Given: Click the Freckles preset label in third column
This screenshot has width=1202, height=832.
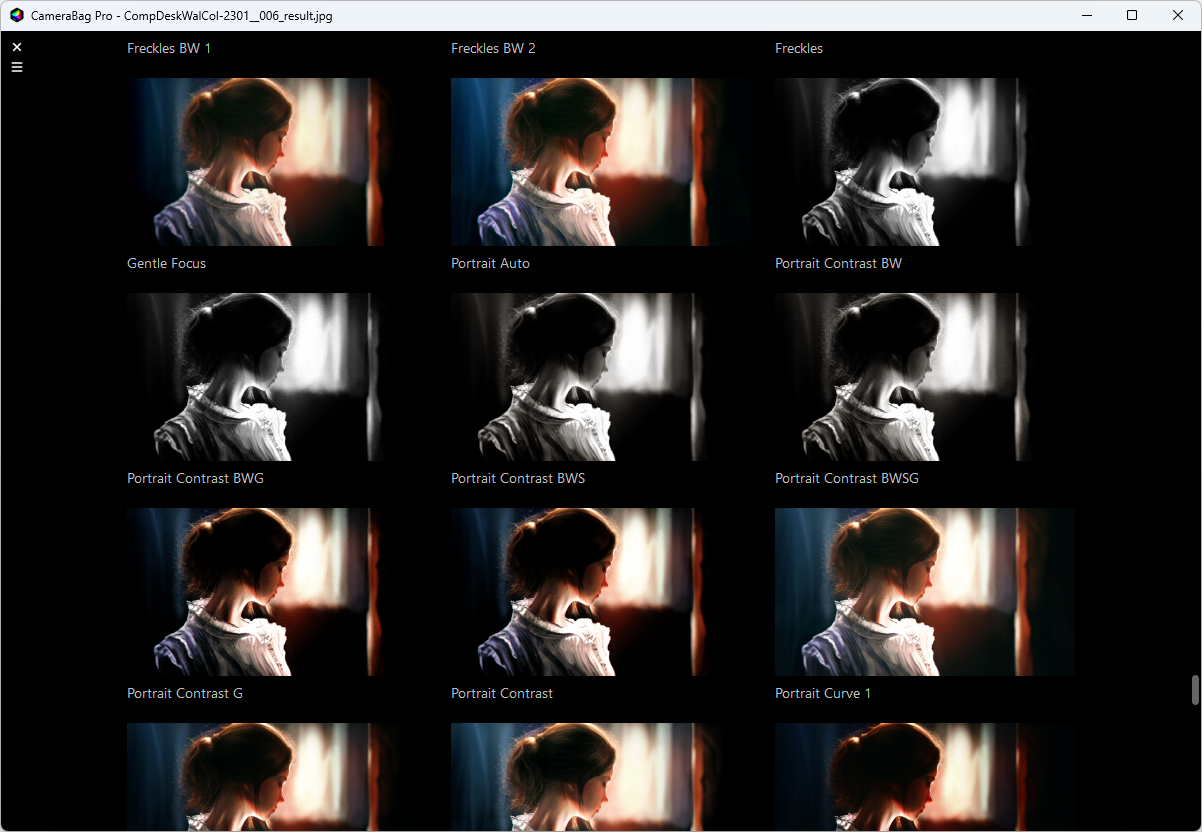Looking at the screenshot, I should click(x=799, y=48).
